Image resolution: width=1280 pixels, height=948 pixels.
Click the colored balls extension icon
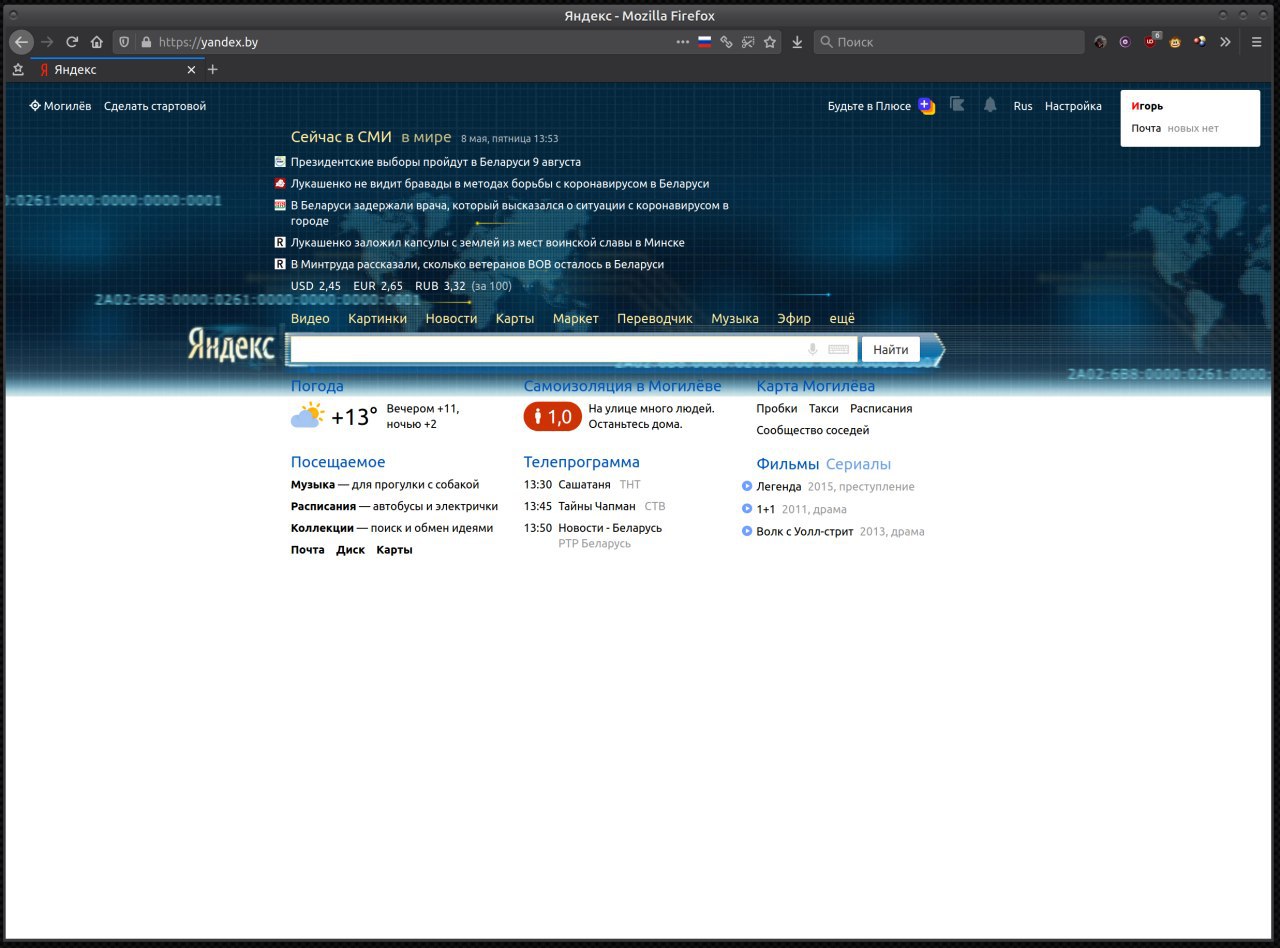[x=1200, y=42]
